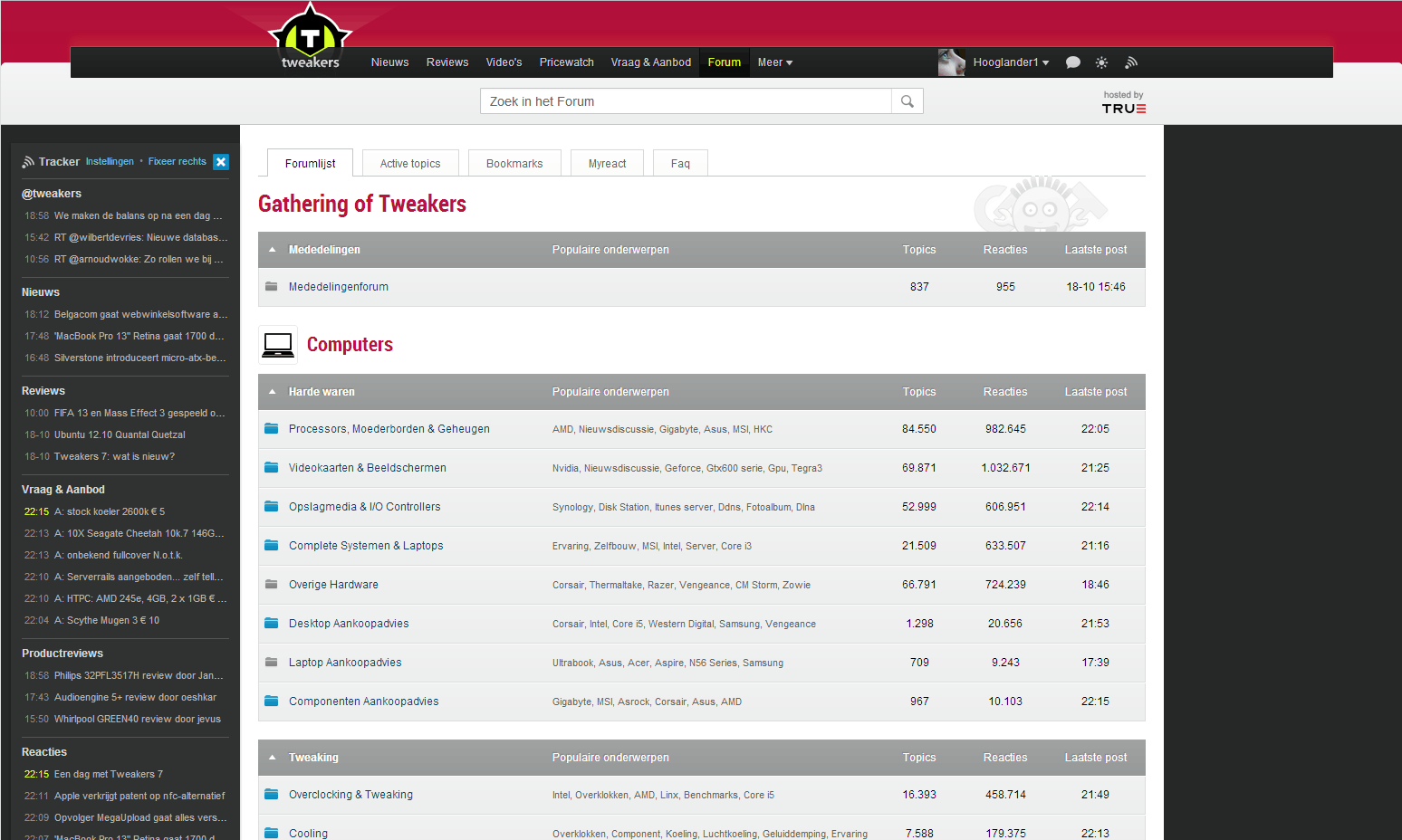Click the Hooglander1 avatar picture
The width and height of the screenshot is (1402, 840).
coord(952,62)
